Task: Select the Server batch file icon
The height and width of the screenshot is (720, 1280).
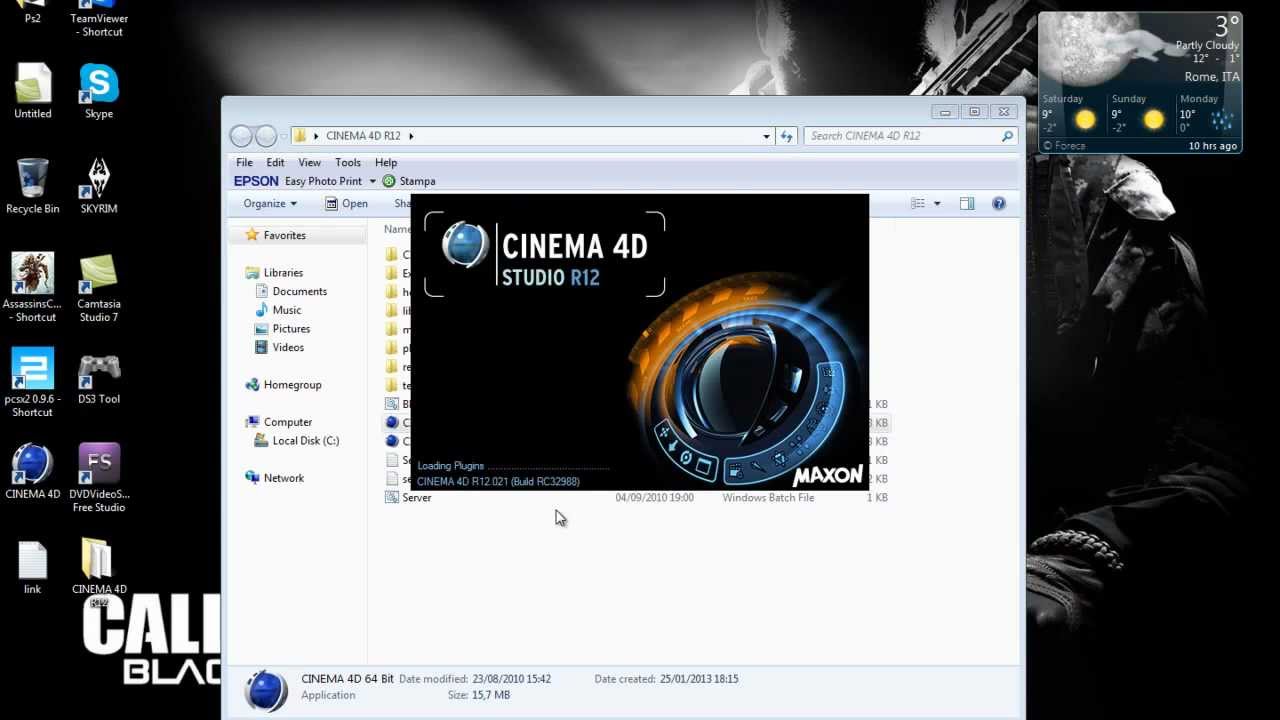Action: click(x=392, y=497)
